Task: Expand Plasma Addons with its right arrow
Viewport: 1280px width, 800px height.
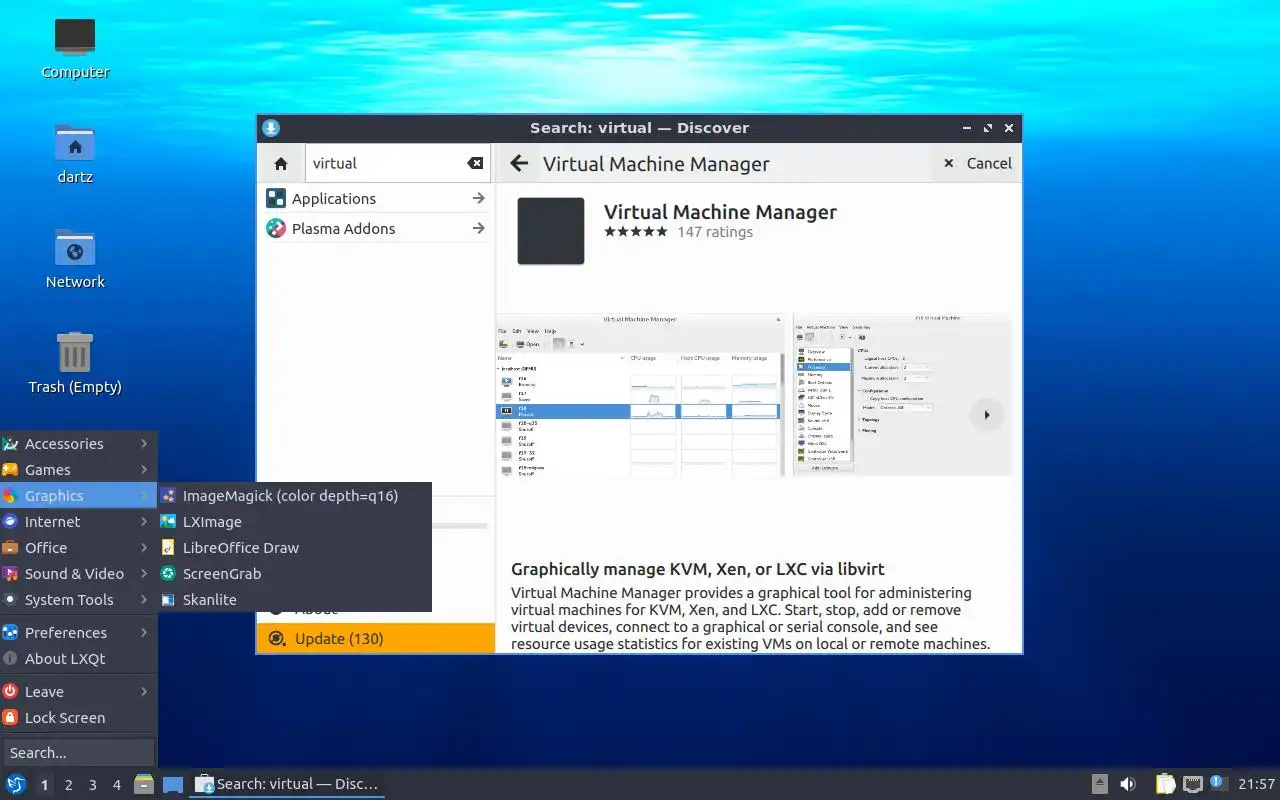Action: tap(479, 228)
